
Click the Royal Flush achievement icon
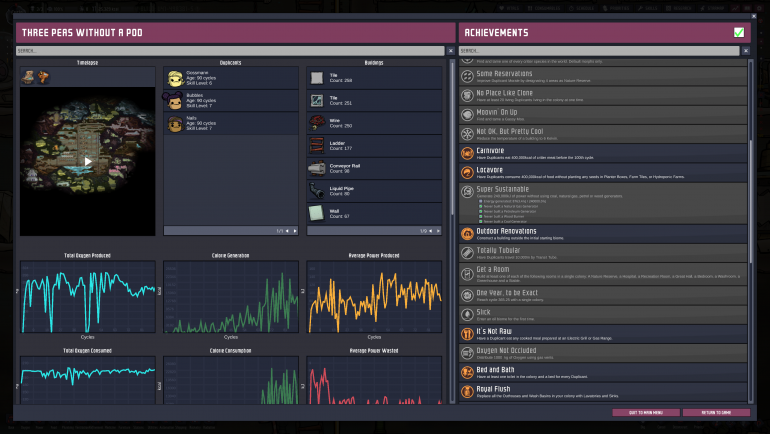click(467, 390)
